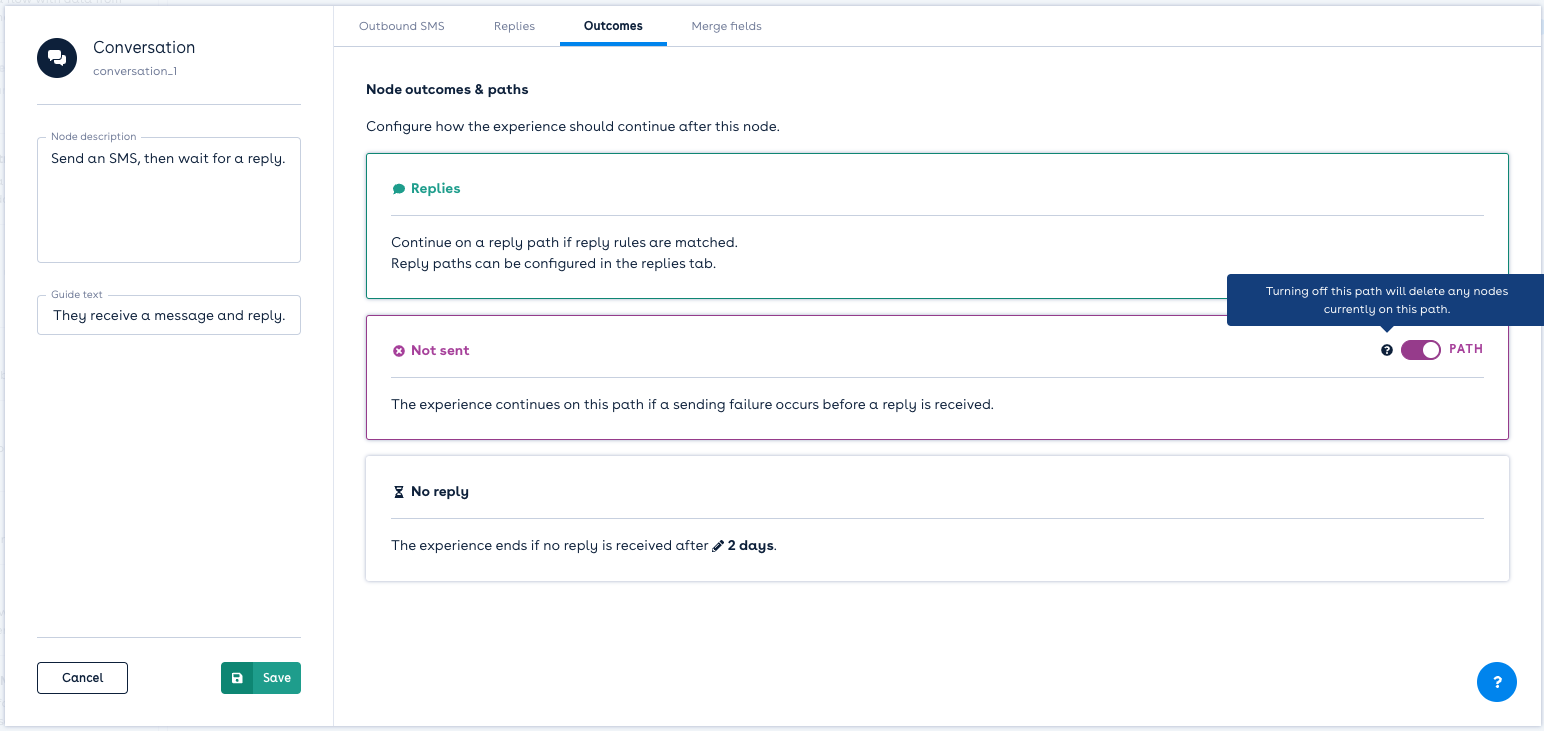Screen dimensions: 1544x731
Task: Open the blue help button at bottom right
Action: point(1496,682)
